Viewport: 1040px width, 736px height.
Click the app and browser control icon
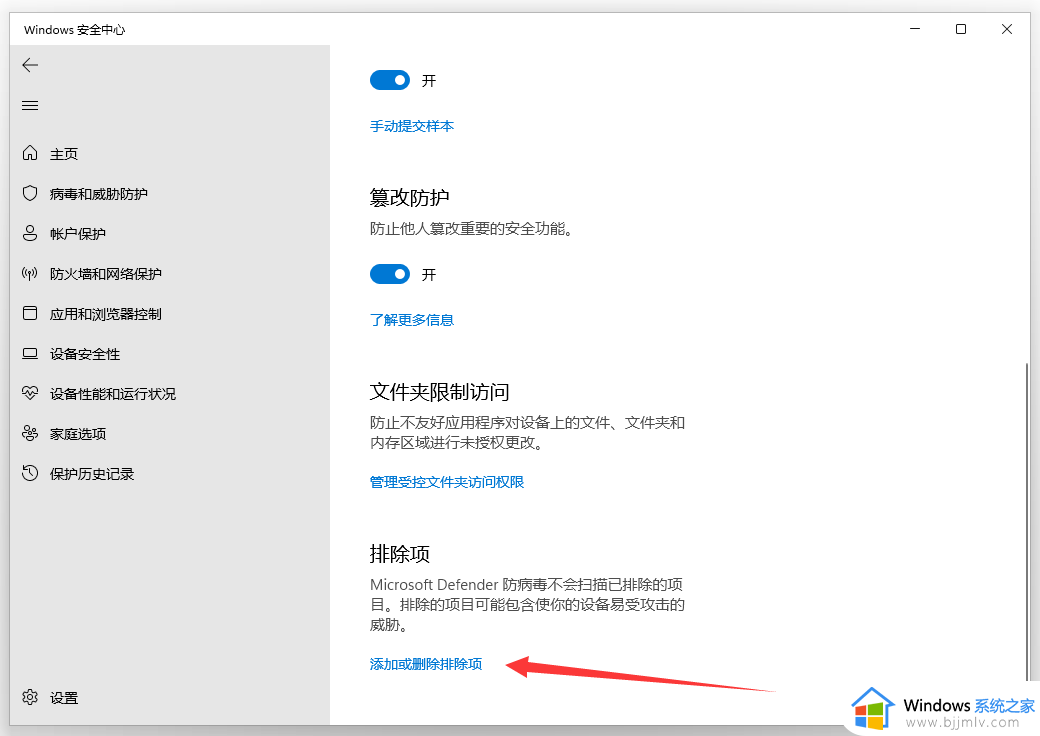coord(30,313)
